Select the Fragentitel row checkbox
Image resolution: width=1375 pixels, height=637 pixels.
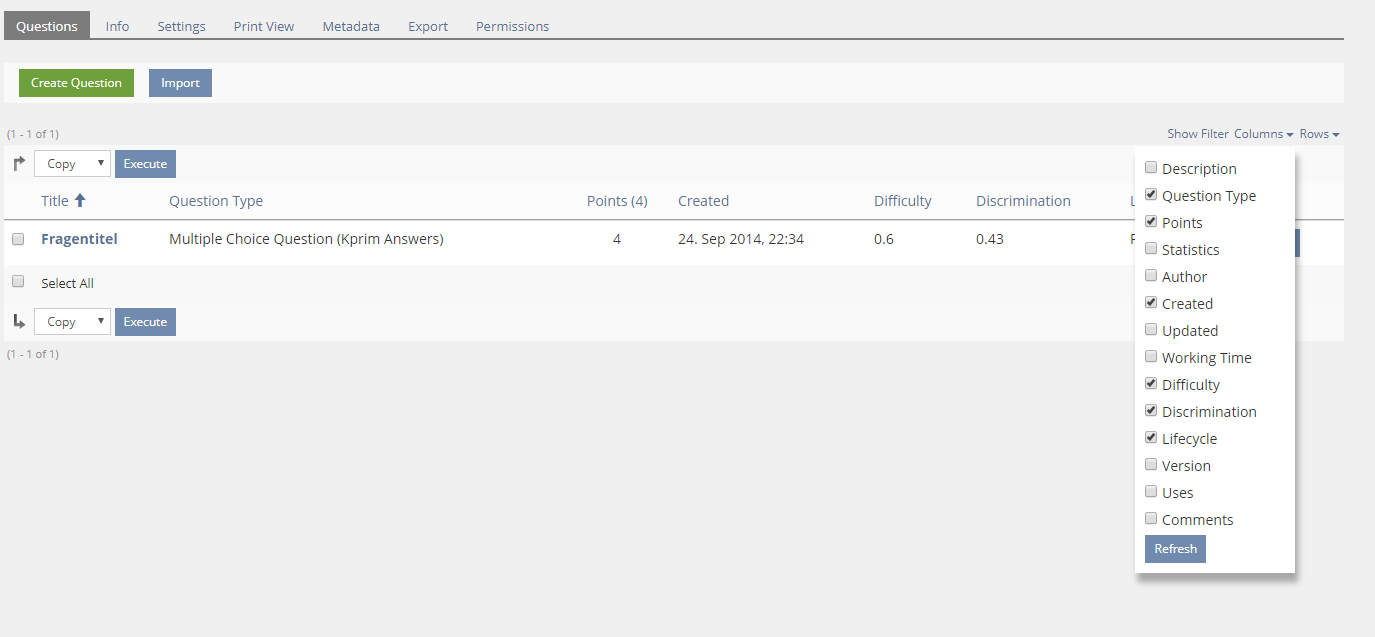(18, 239)
